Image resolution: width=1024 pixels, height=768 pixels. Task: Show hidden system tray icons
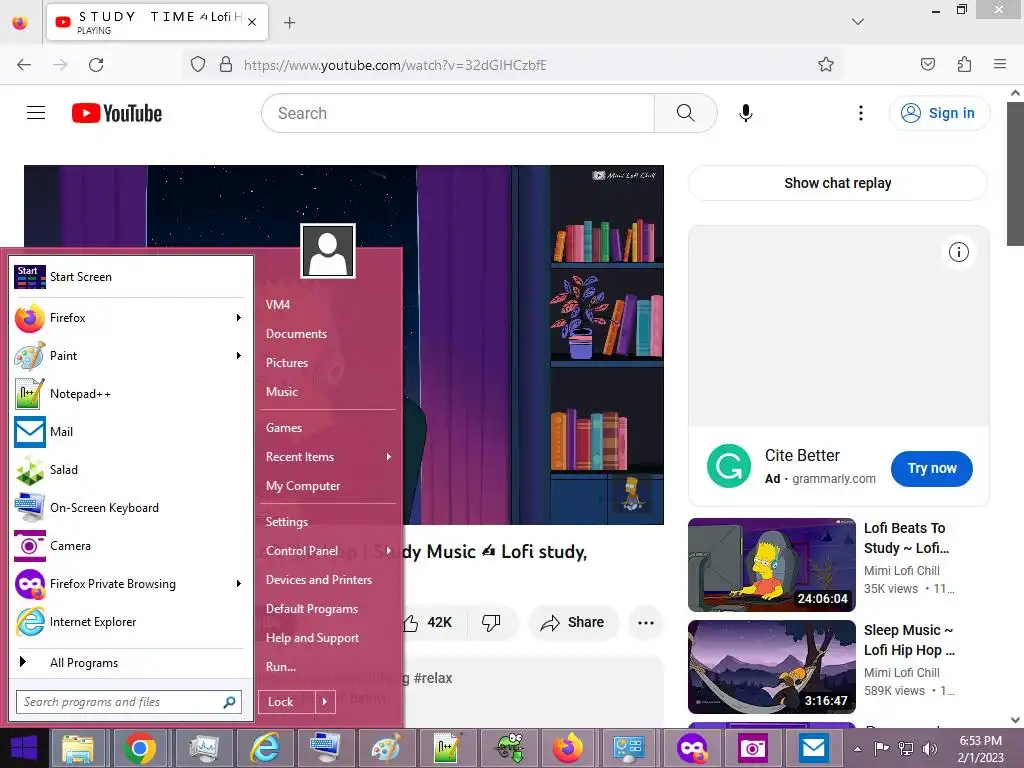point(857,749)
